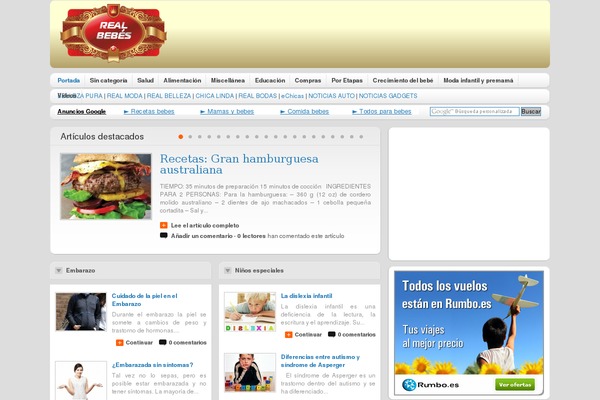Open the Educación category
Screen dimensions: 600x400
coord(270,80)
